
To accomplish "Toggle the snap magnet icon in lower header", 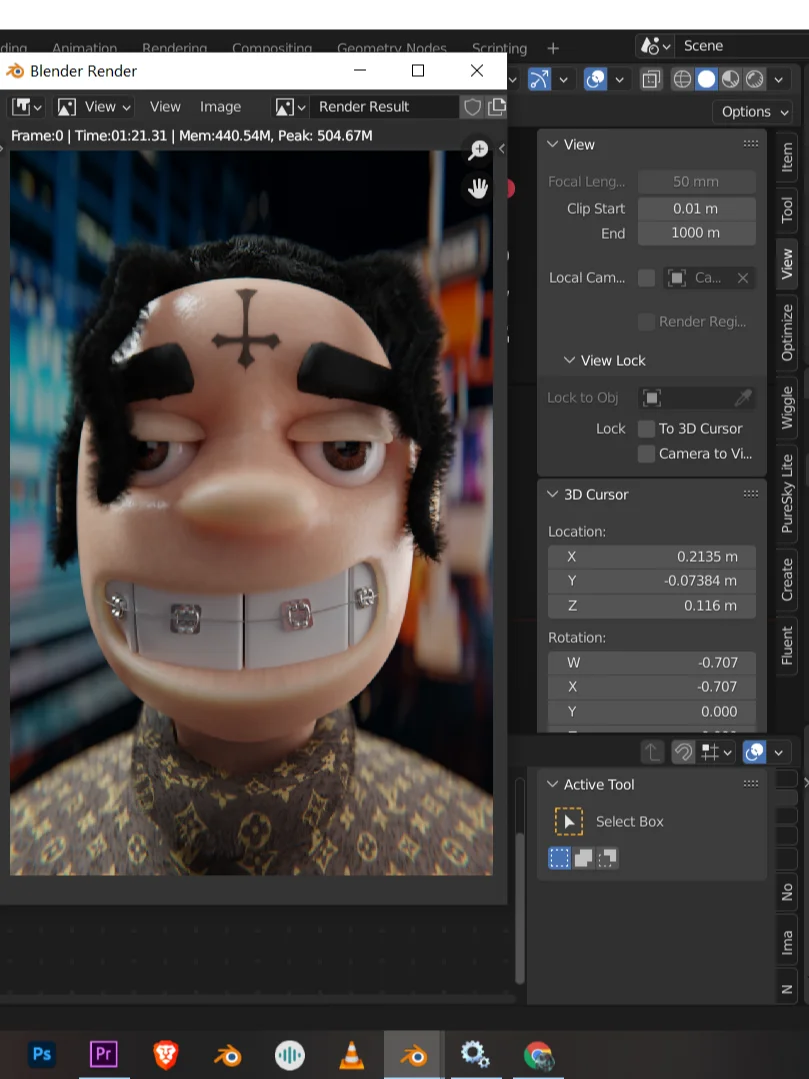I will click(x=683, y=752).
